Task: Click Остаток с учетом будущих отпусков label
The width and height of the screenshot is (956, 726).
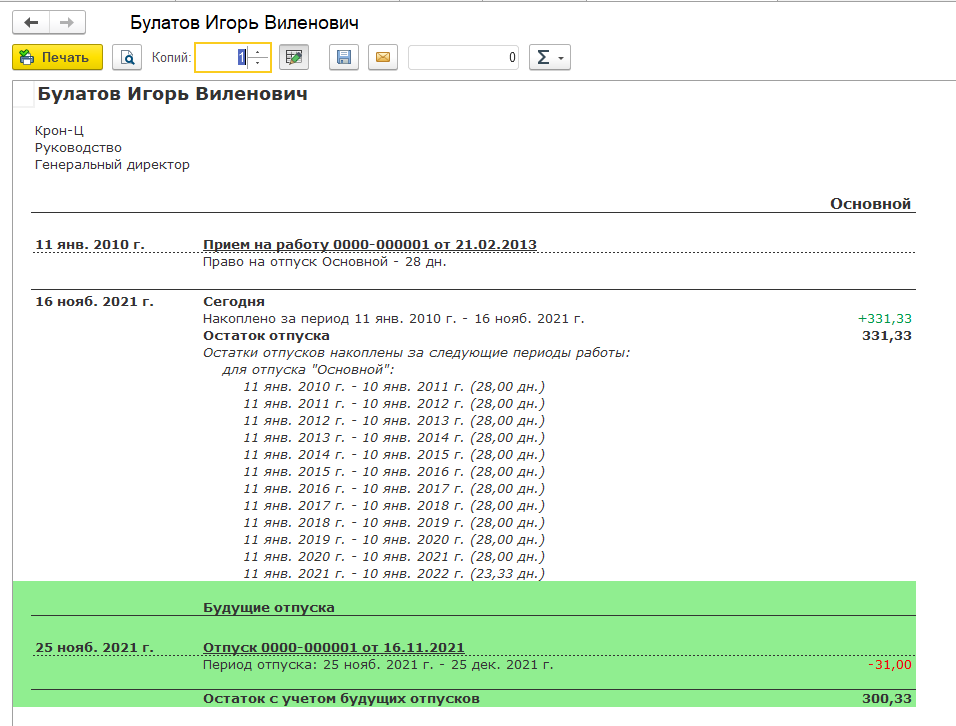Action: click(341, 699)
